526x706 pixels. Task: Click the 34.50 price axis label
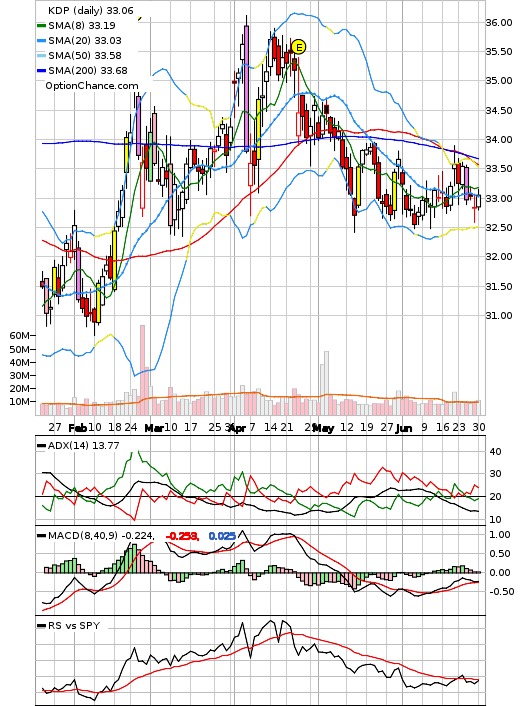(x=499, y=111)
